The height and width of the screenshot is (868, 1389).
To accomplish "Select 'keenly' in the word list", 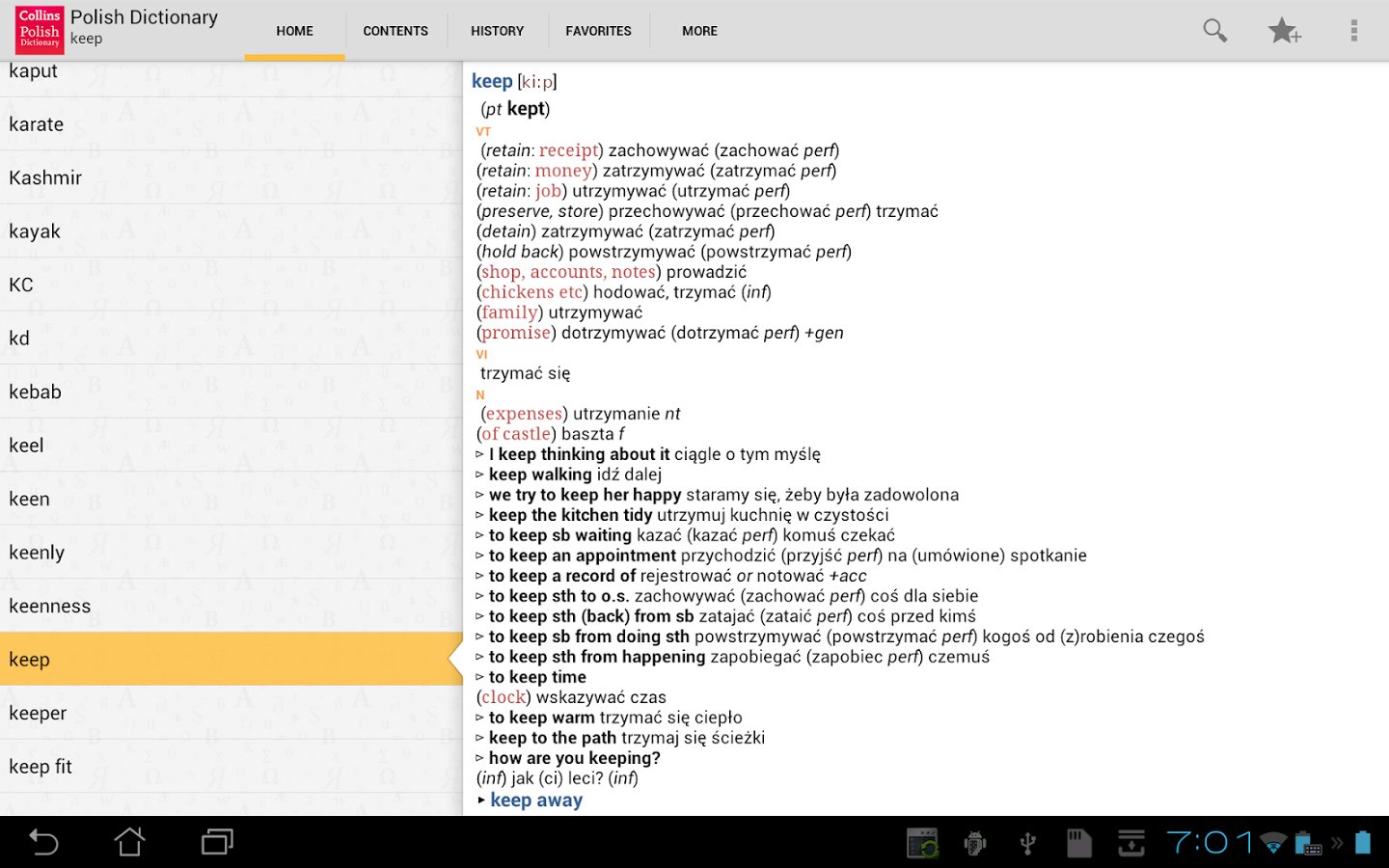I will click(231, 553).
